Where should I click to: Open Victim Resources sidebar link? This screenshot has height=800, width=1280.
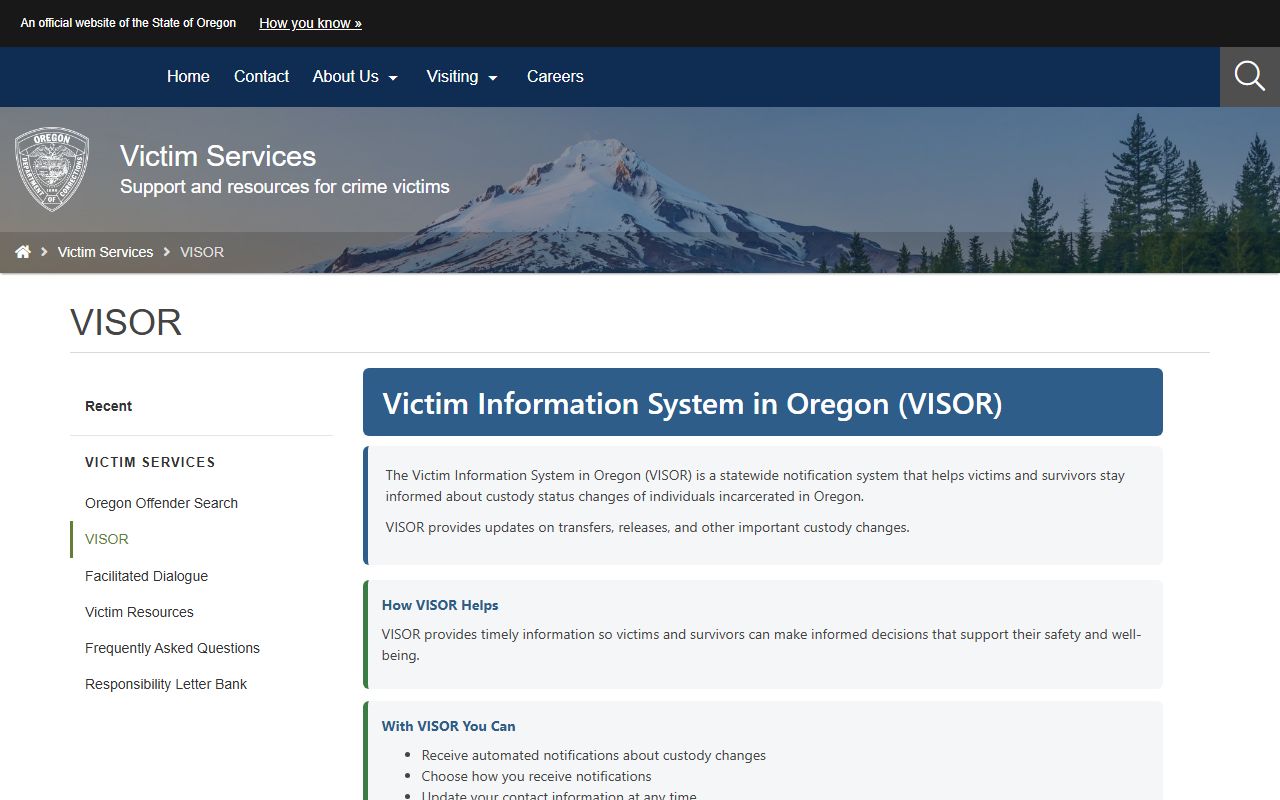(x=139, y=612)
